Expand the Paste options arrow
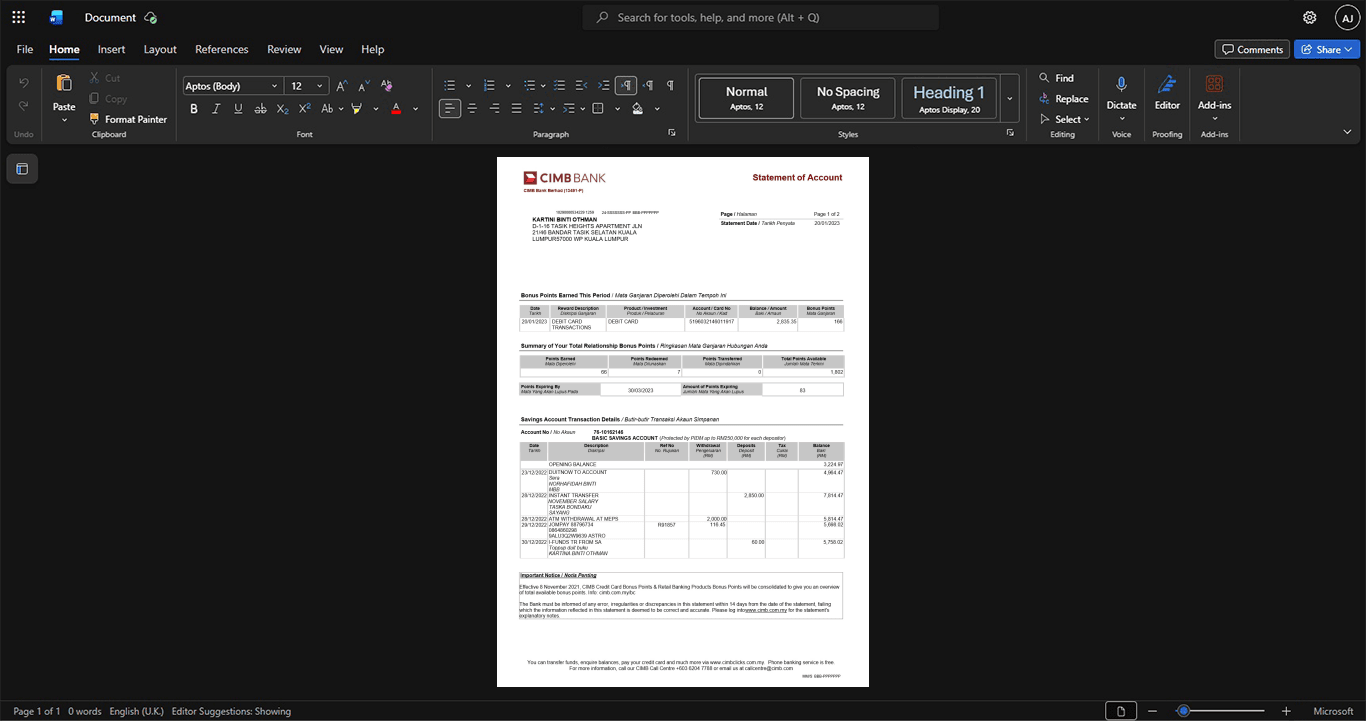 pos(64,120)
